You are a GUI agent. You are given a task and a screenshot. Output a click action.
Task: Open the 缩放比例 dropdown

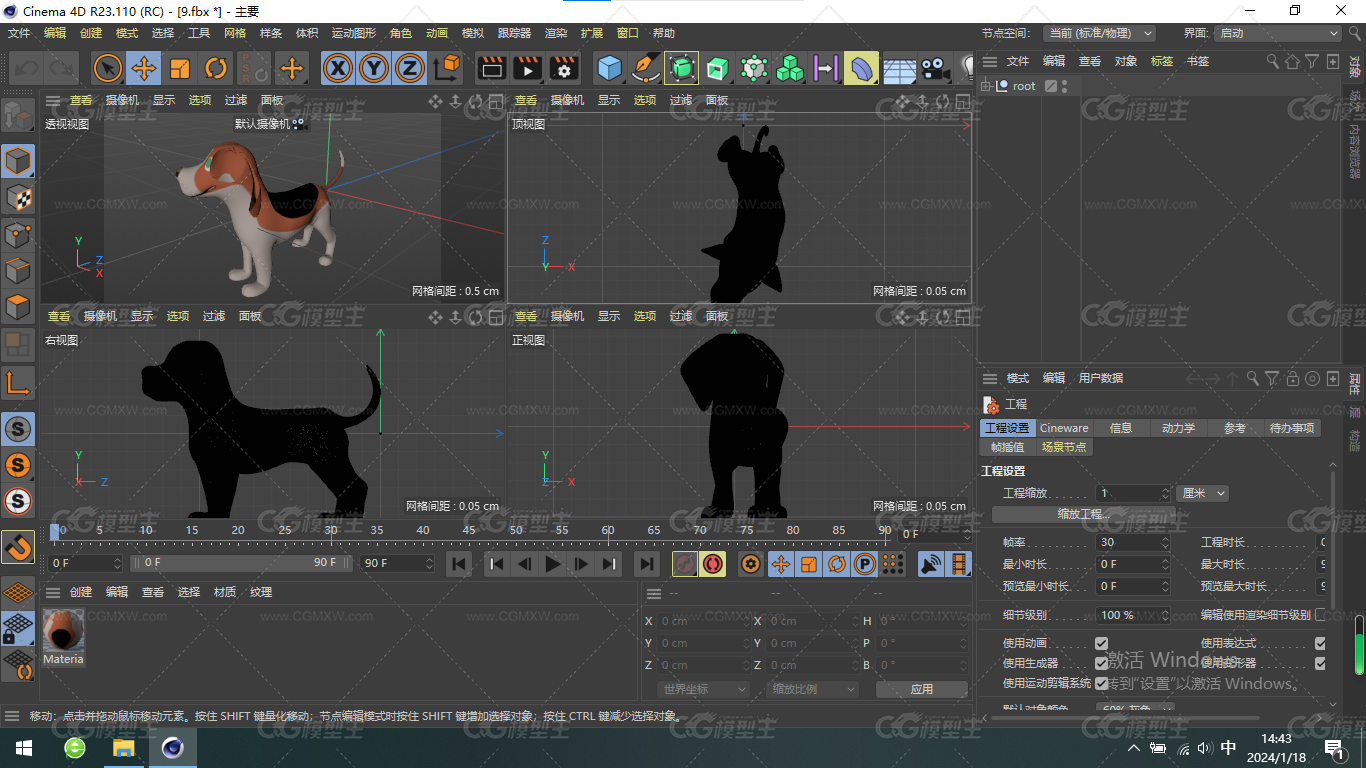click(x=813, y=689)
